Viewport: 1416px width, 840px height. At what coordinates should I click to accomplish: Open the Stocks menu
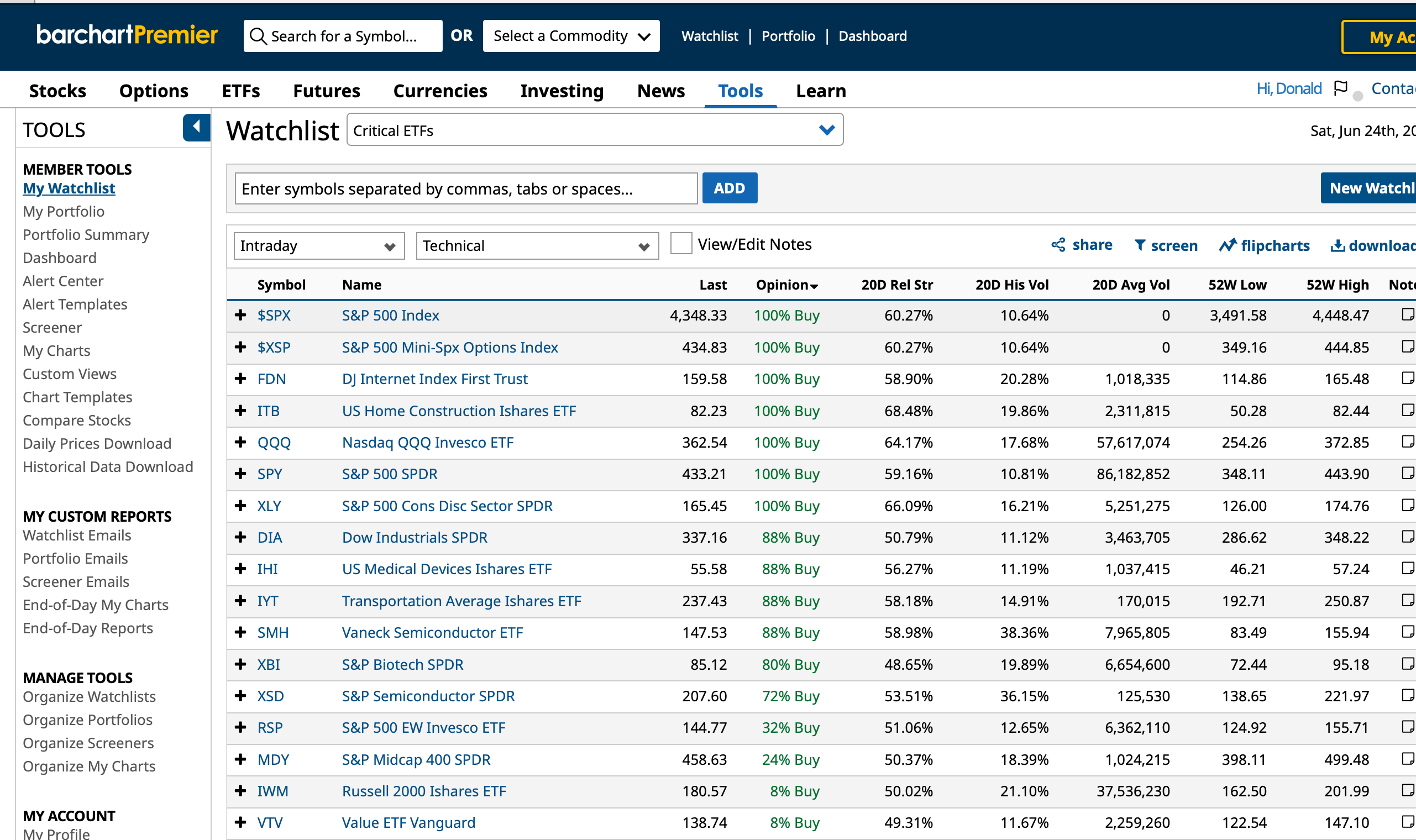[x=57, y=91]
